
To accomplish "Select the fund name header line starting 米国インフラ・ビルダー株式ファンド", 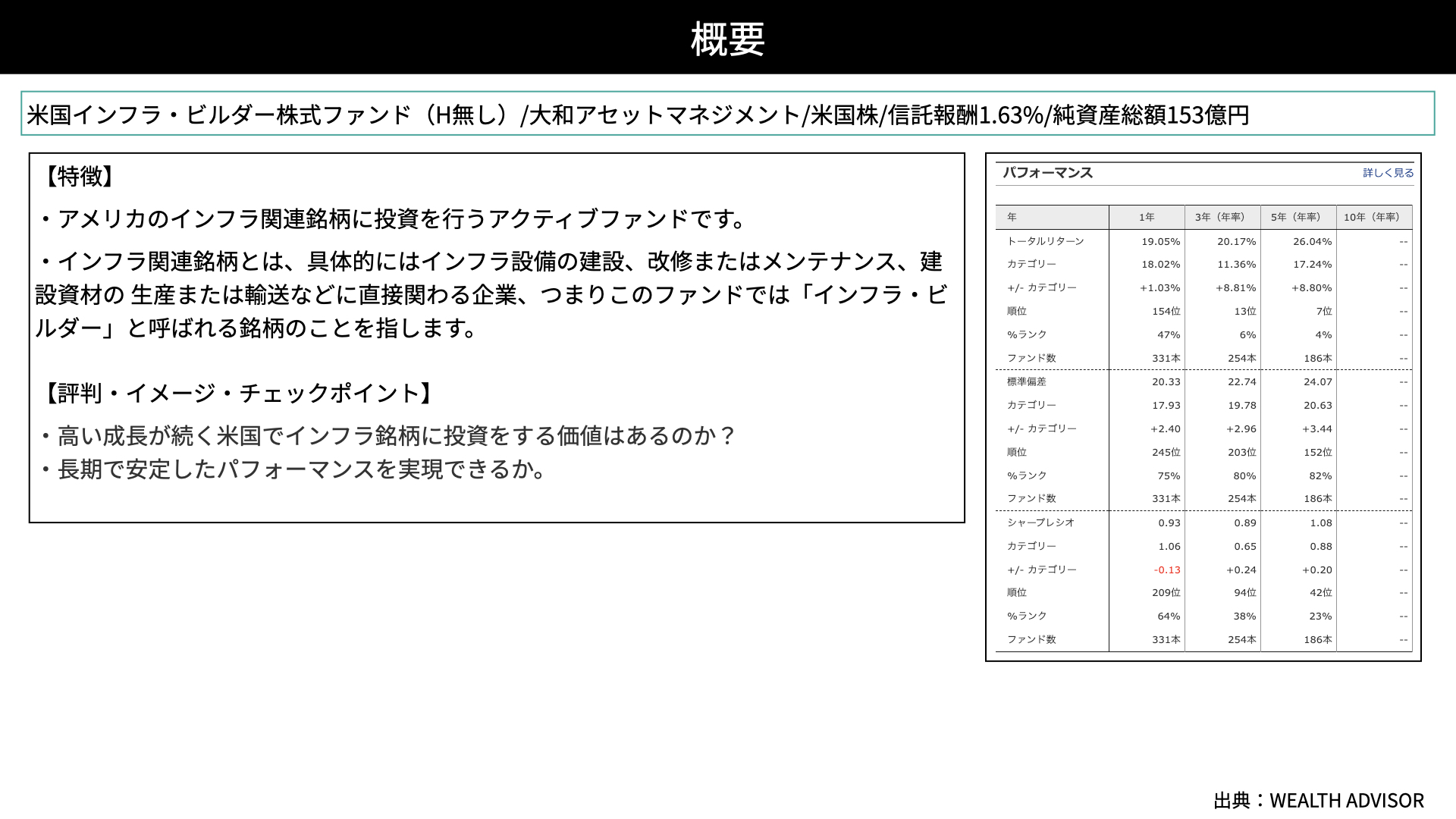I will (x=638, y=115).
